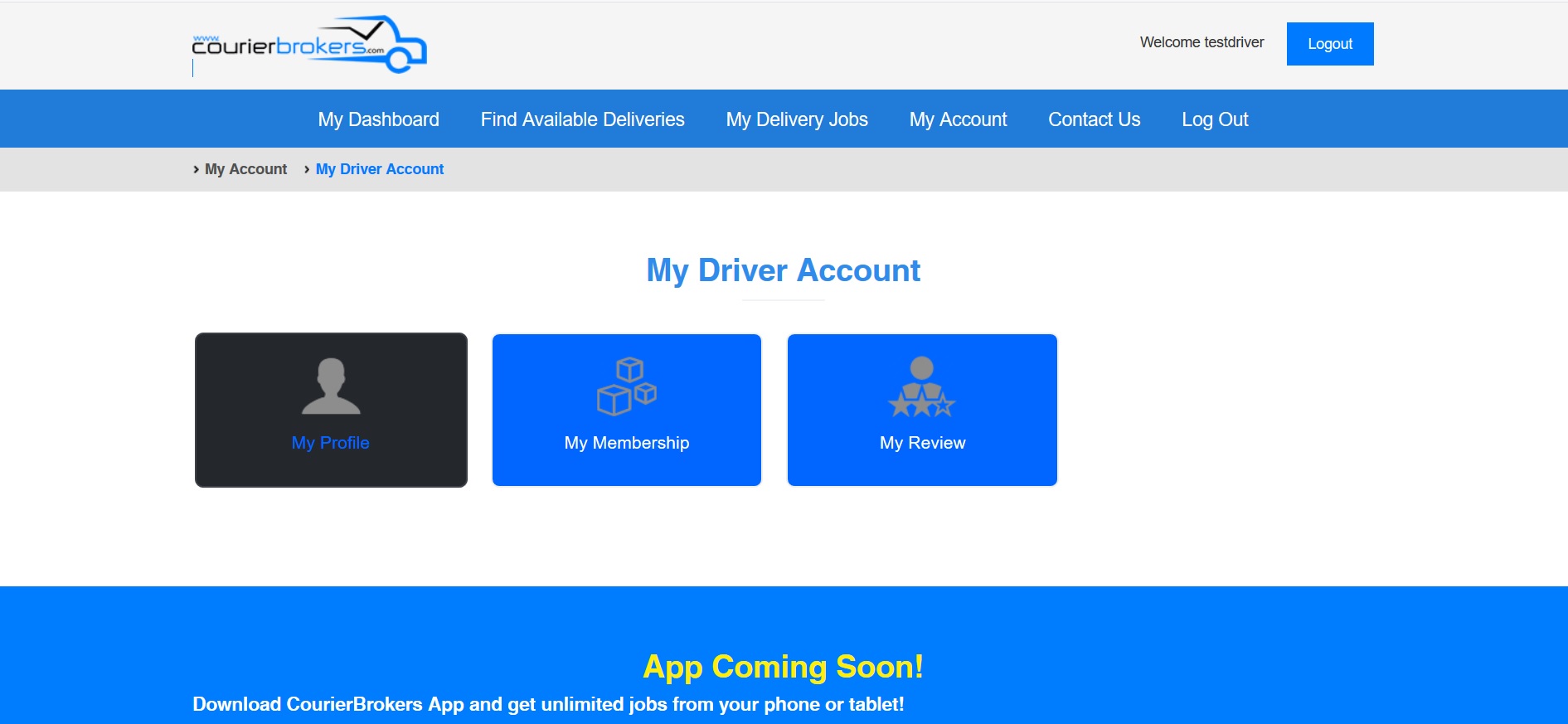
Task: Click the App Coming Soon! heading
Action: [783, 667]
